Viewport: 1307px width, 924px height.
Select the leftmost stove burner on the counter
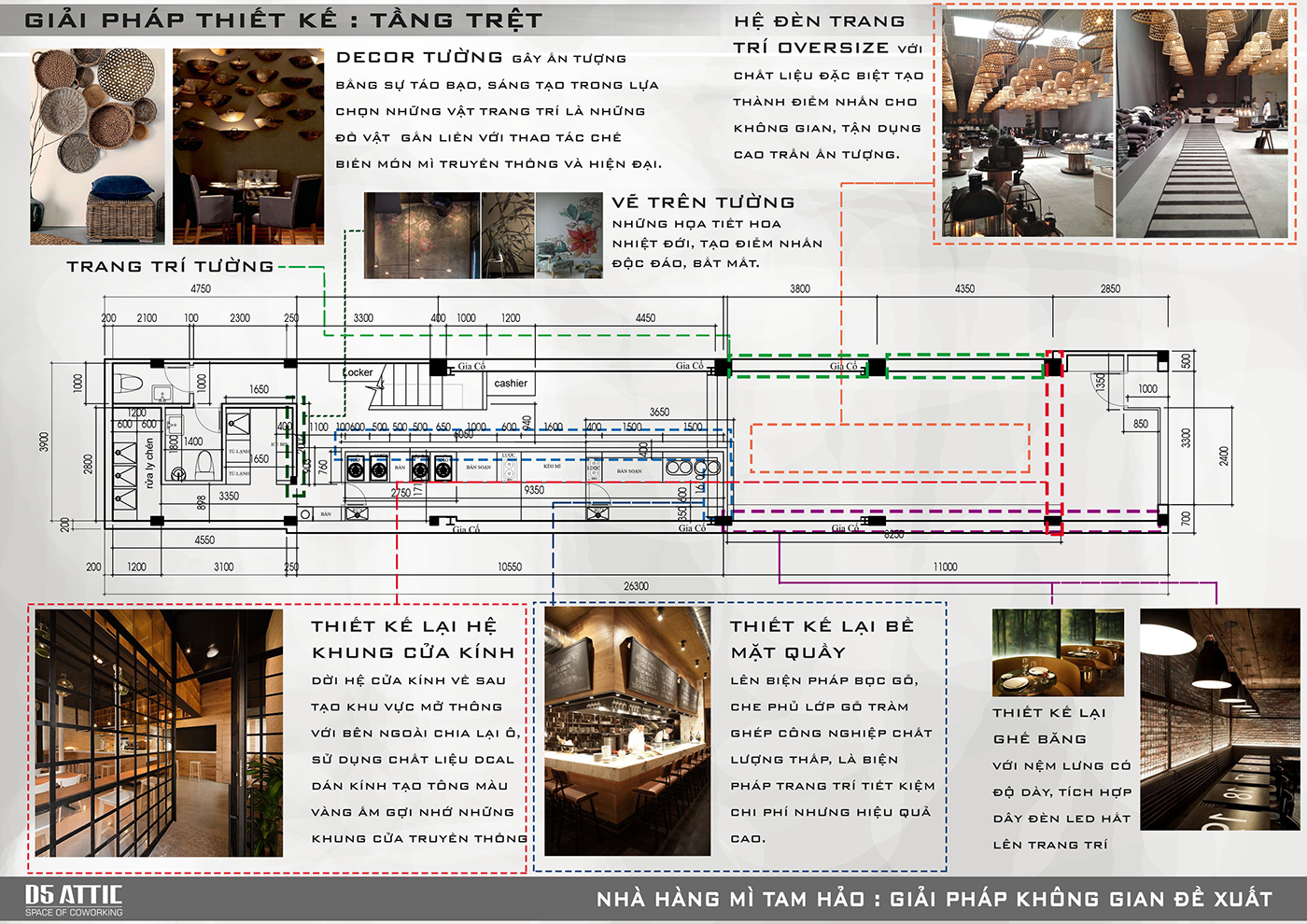(x=356, y=467)
